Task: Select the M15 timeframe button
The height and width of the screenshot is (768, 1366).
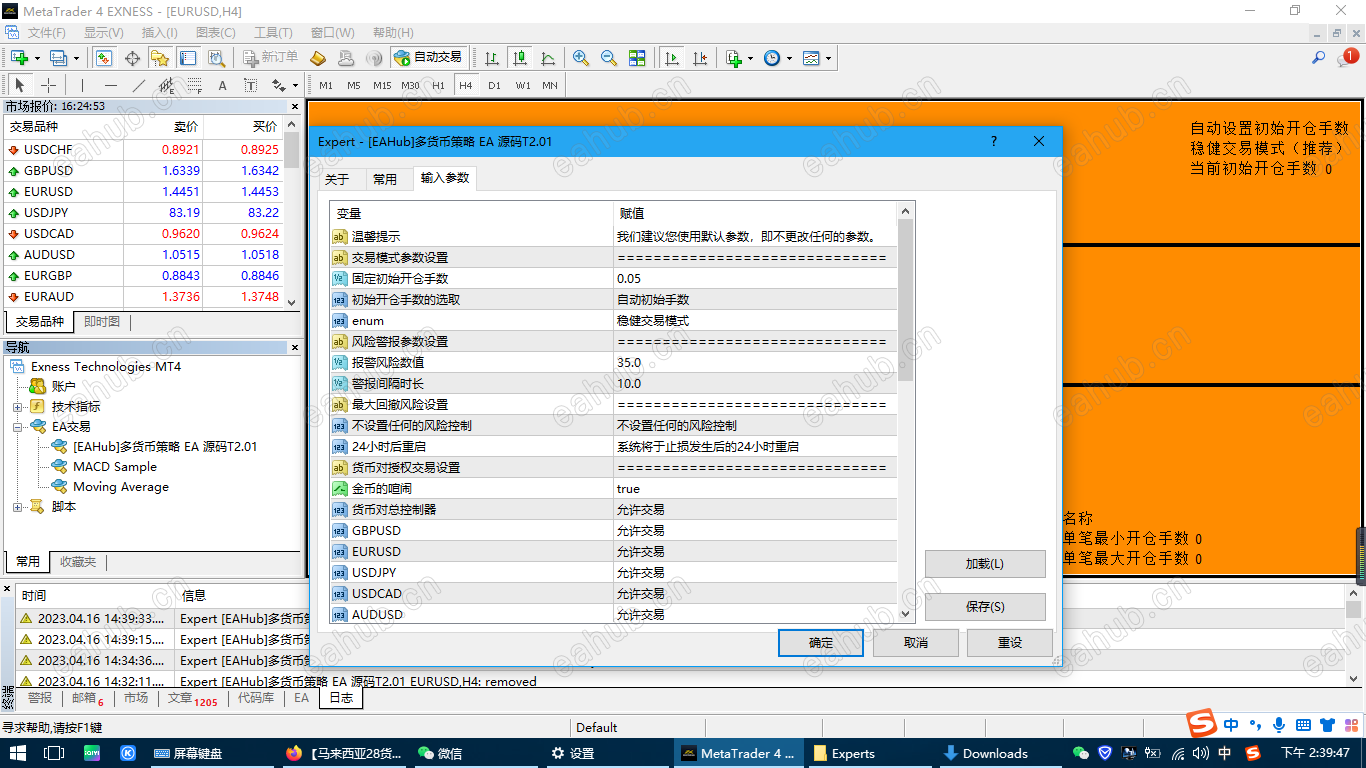Action: pyautogui.click(x=382, y=85)
